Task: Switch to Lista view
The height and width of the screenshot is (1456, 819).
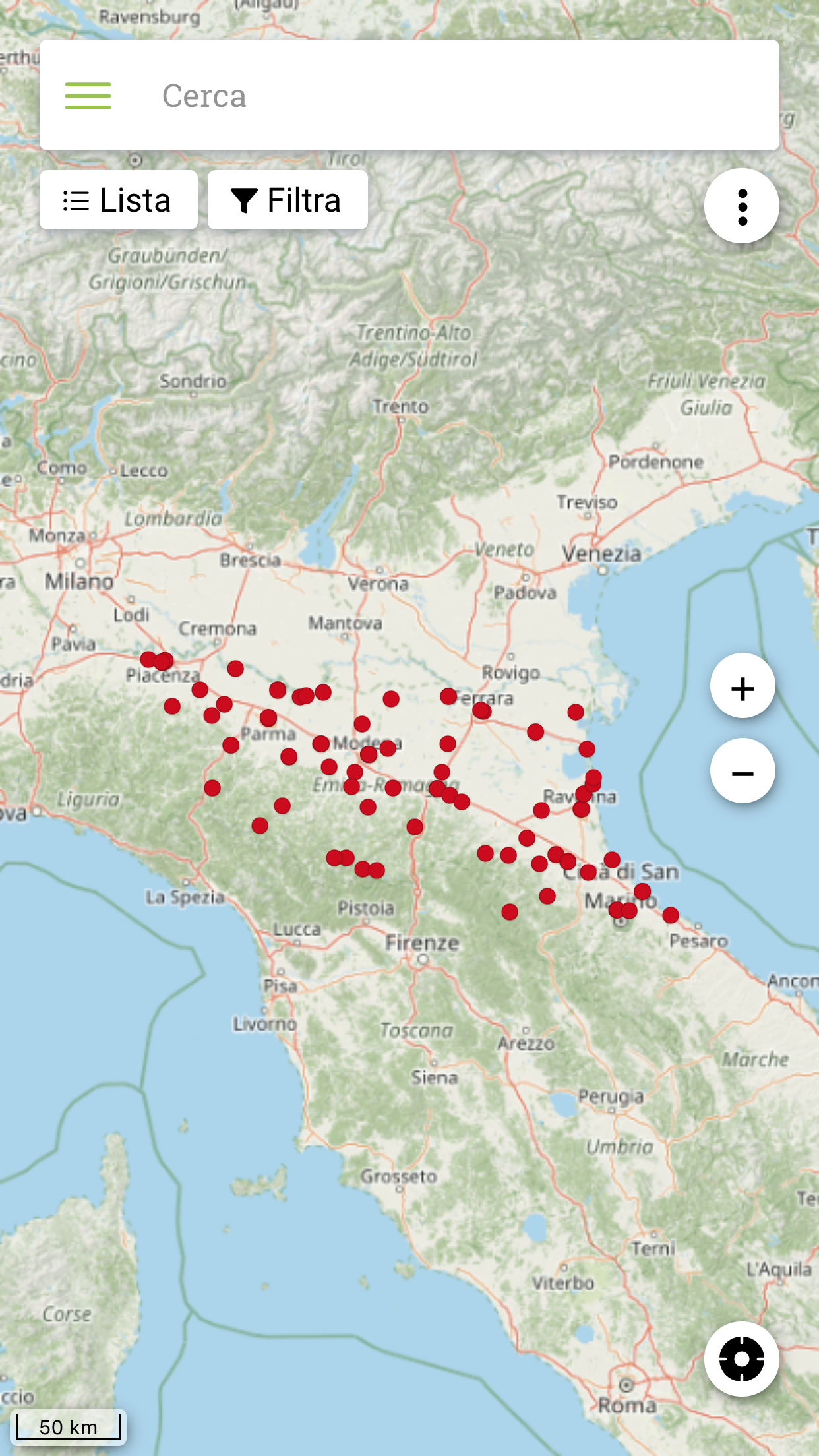Action: 119,200
